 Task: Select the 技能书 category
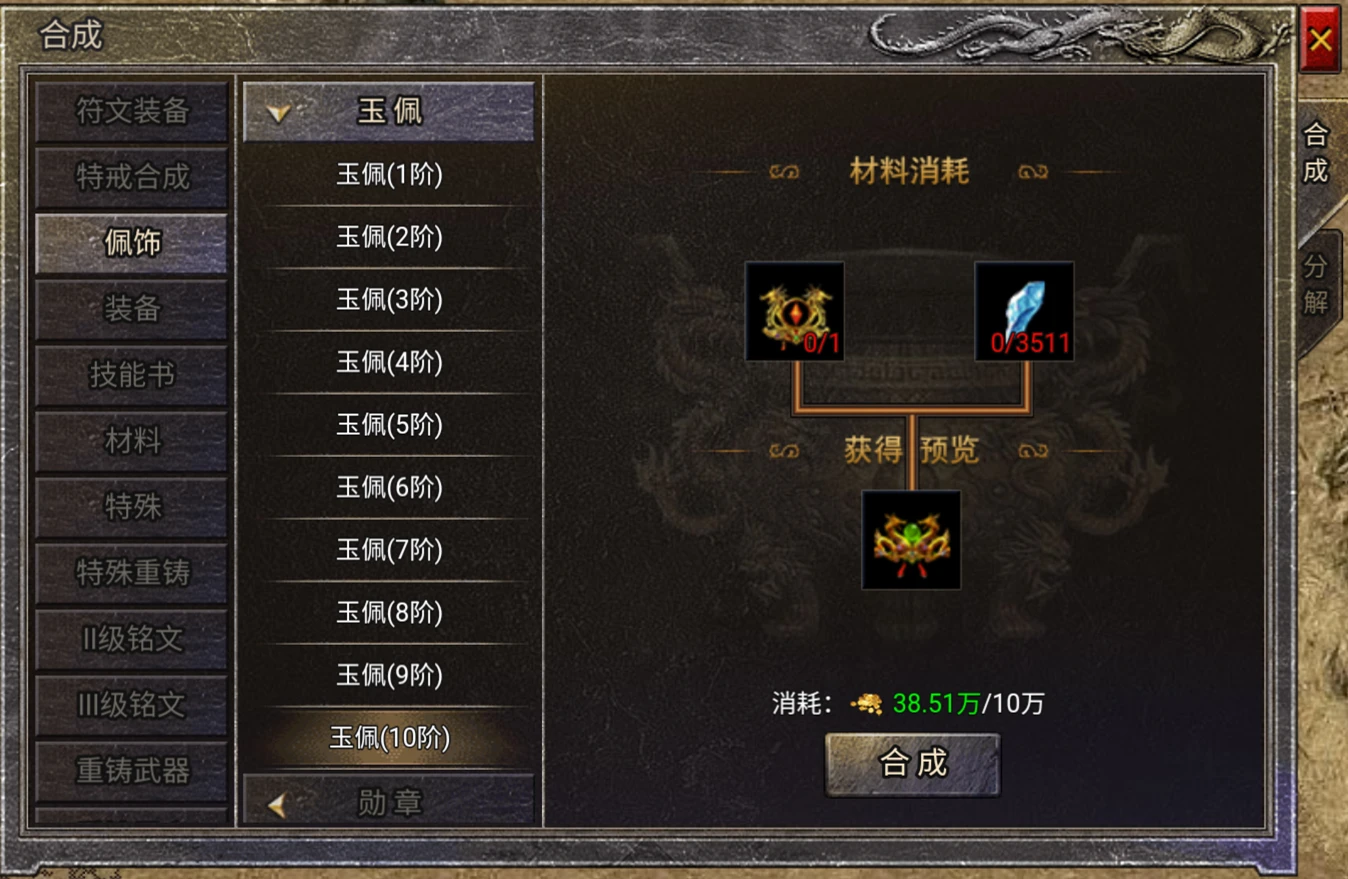point(132,375)
